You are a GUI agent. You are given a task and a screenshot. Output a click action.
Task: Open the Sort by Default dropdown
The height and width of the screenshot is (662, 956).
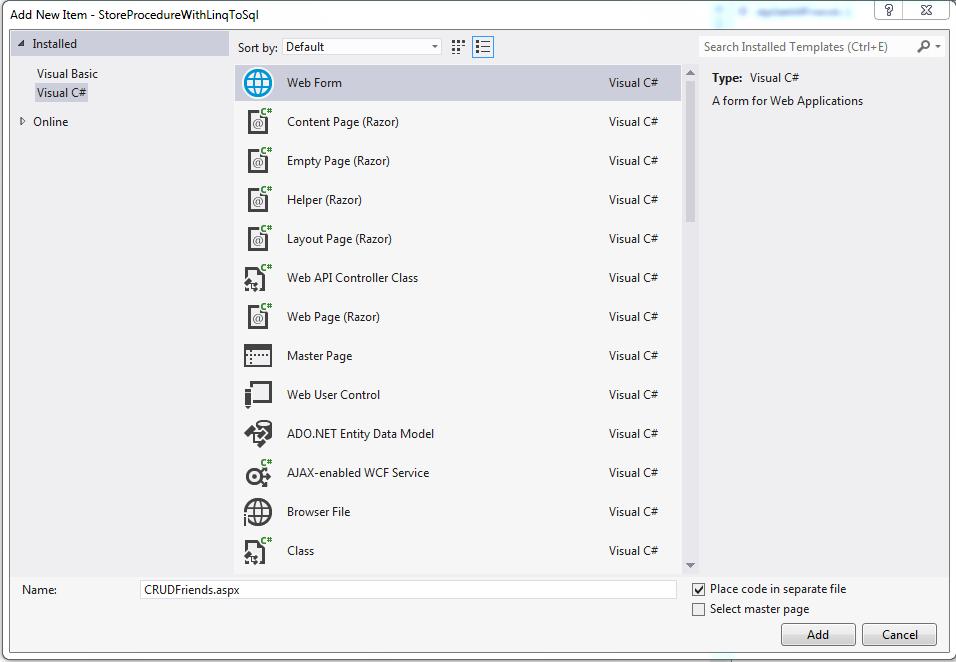click(362, 47)
